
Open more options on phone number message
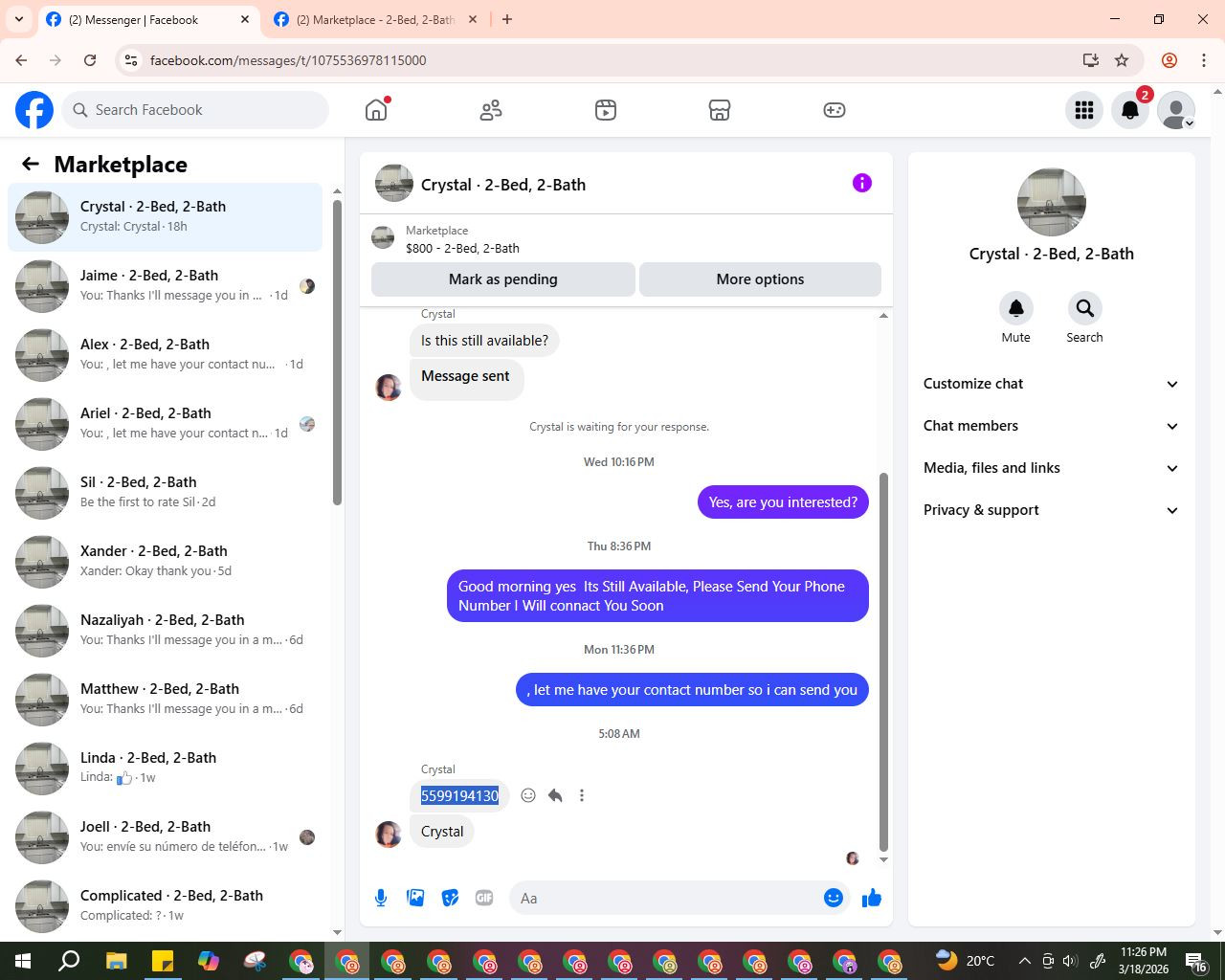point(582,795)
